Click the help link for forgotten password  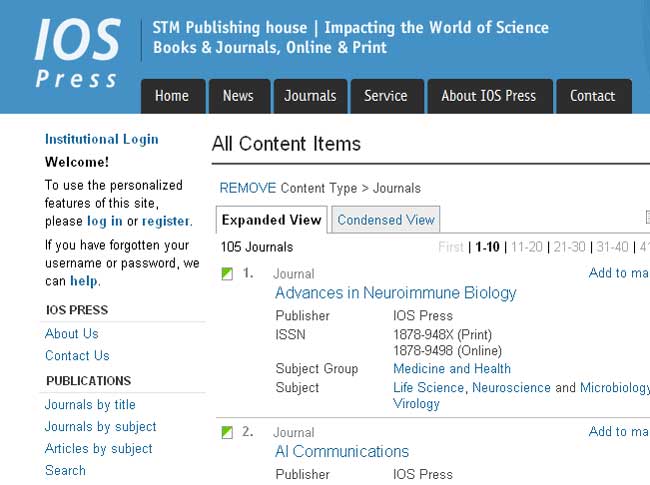pos(84,281)
